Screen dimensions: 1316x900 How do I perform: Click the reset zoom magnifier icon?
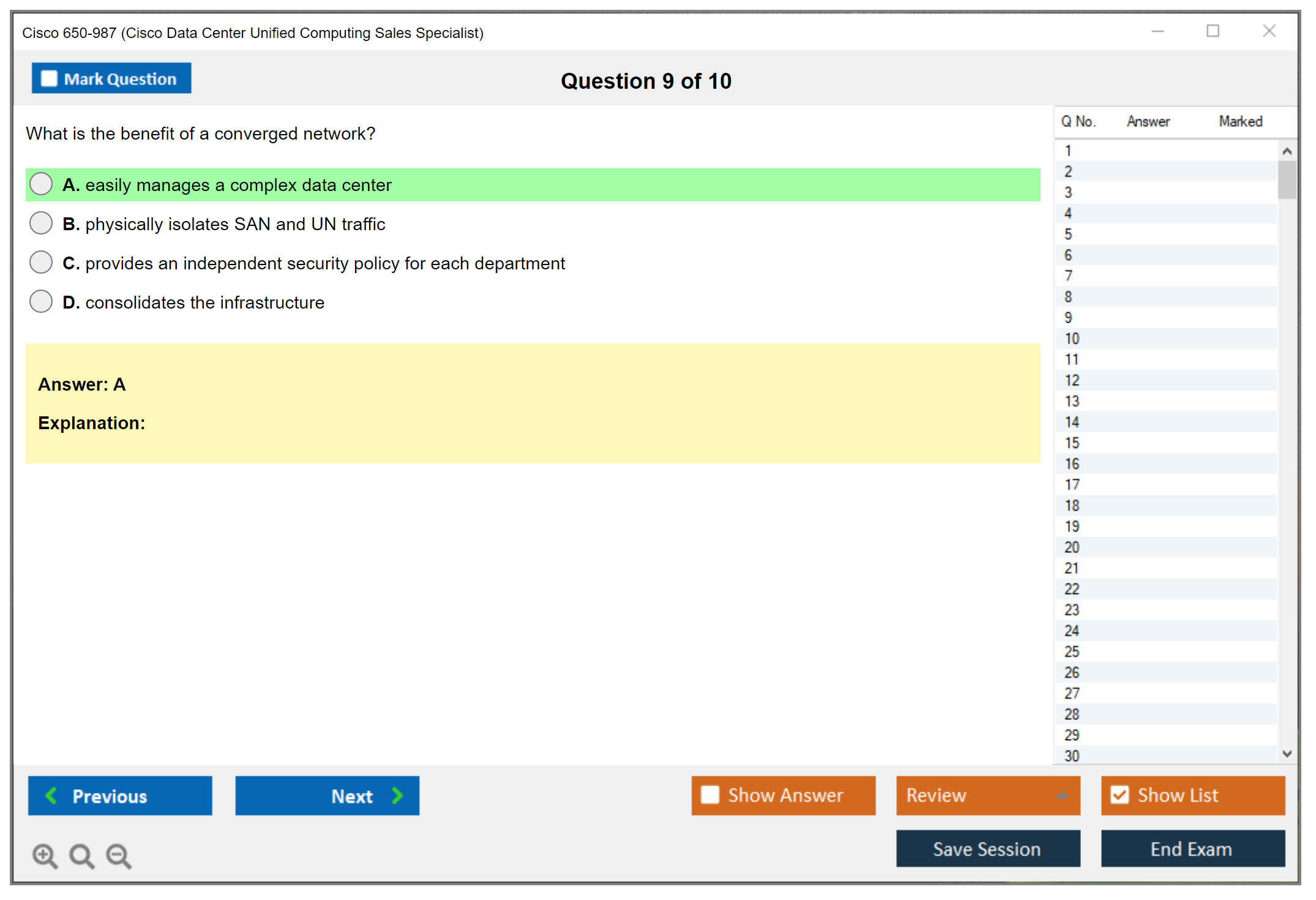[x=81, y=855]
